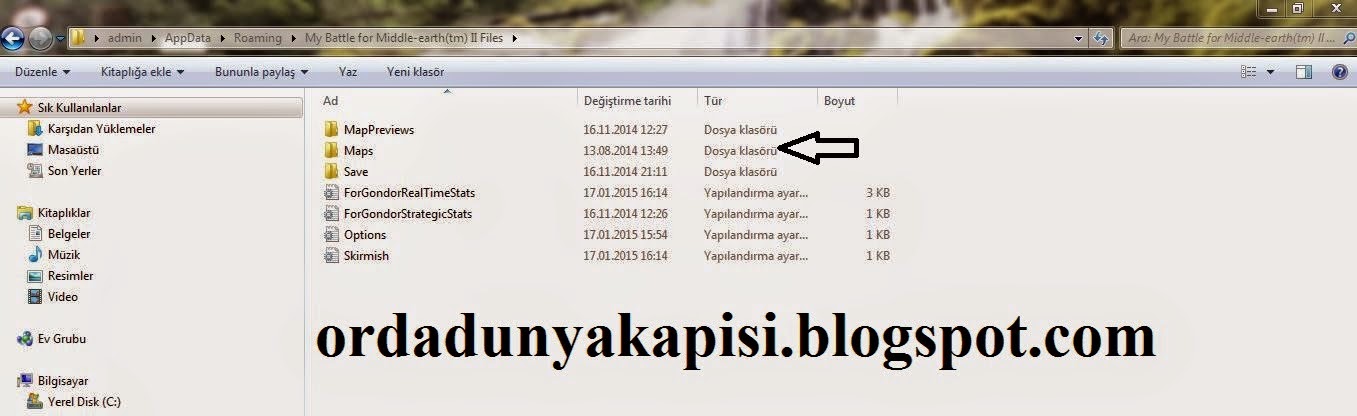Viewport: 1357px width, 416px height.
Task: Select the Skirmish config file icon
Action: point(332,256)
